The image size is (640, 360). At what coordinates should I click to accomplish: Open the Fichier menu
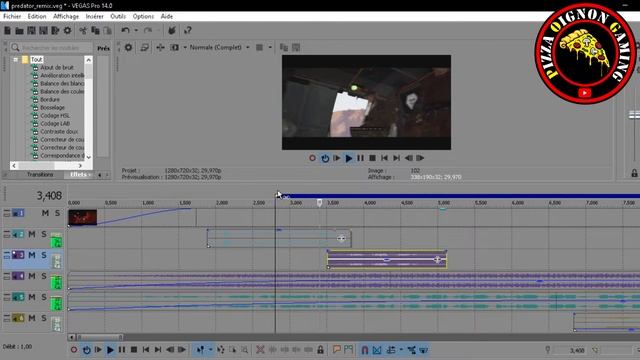point(12,16)
